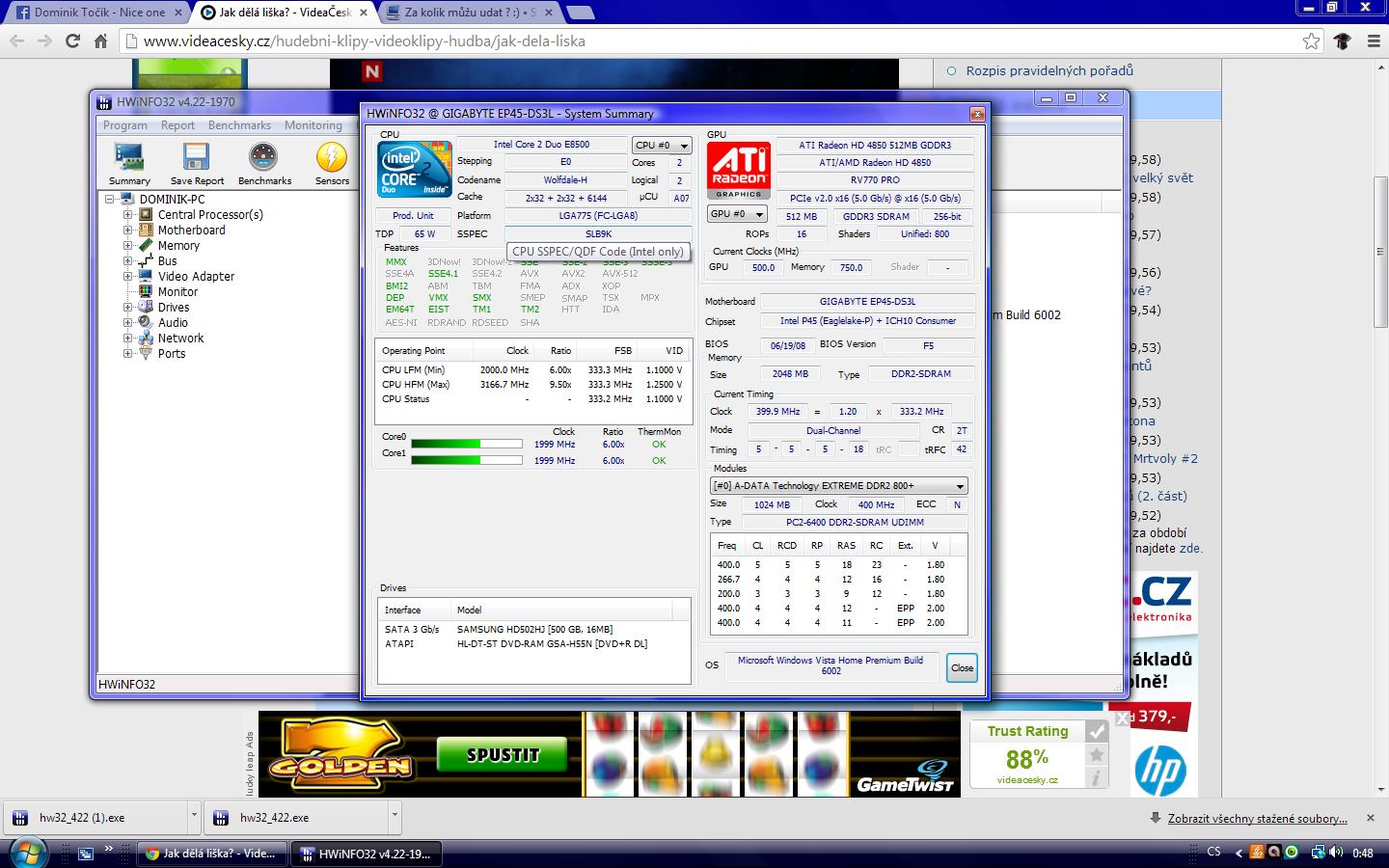Click the volume icon in system tray
This screenshot has height=868, width=1389.
(1336, 853)
